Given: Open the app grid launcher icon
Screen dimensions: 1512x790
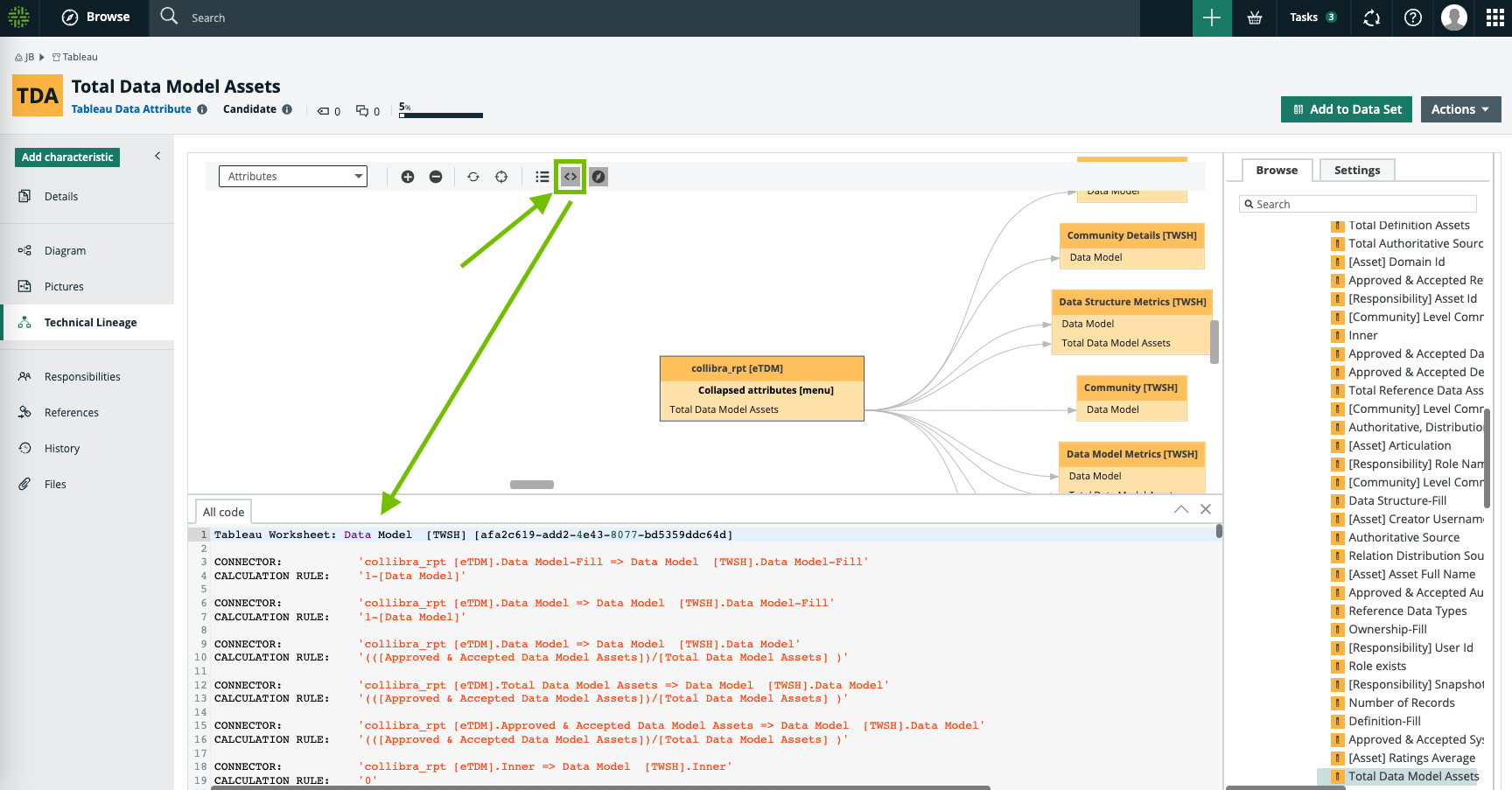Looking at the screenshot, I should pyautogui.click(x=1494, y=17).
